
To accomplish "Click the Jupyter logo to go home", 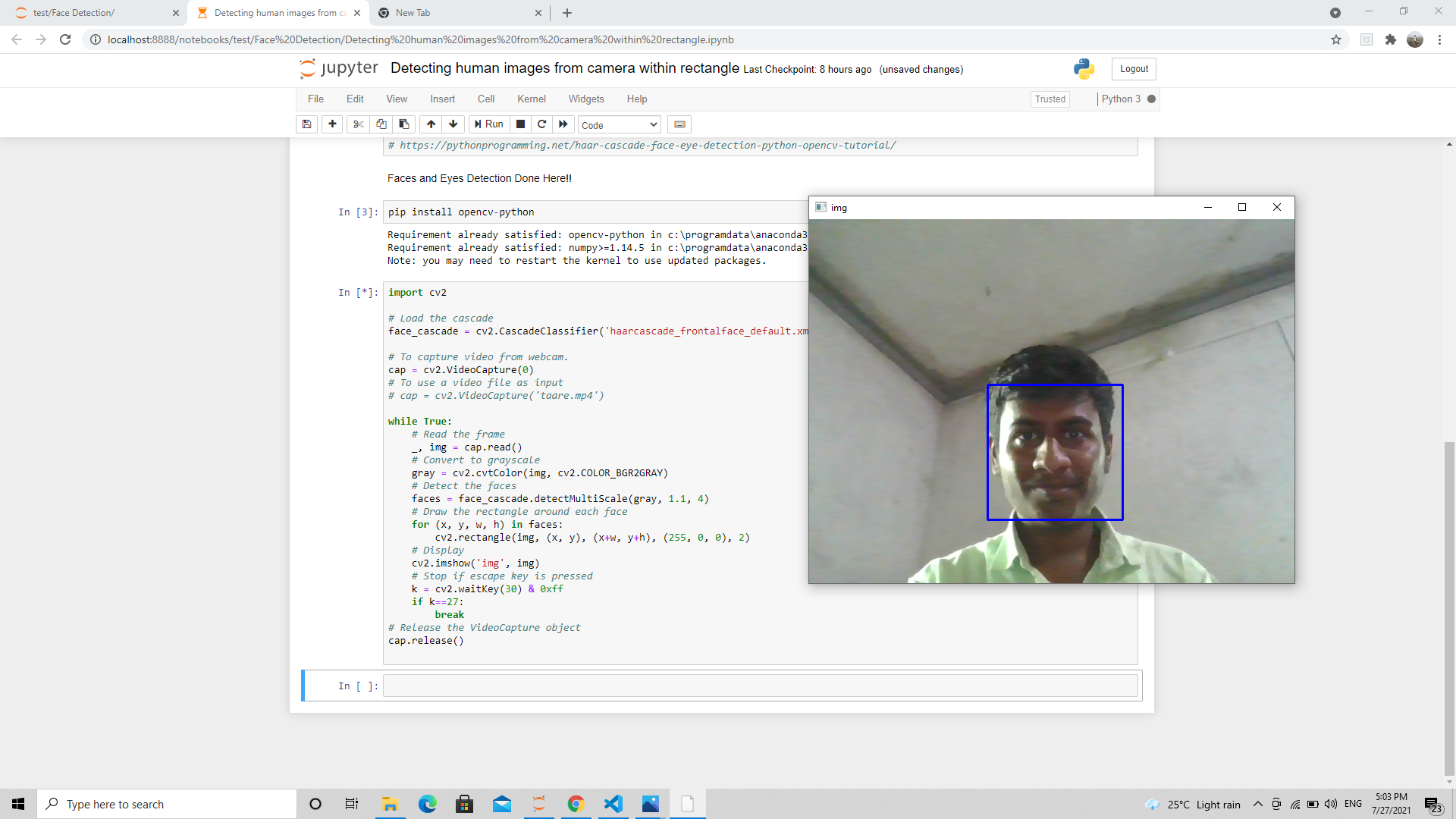I will pyautogui.click(x=339, y=68).
